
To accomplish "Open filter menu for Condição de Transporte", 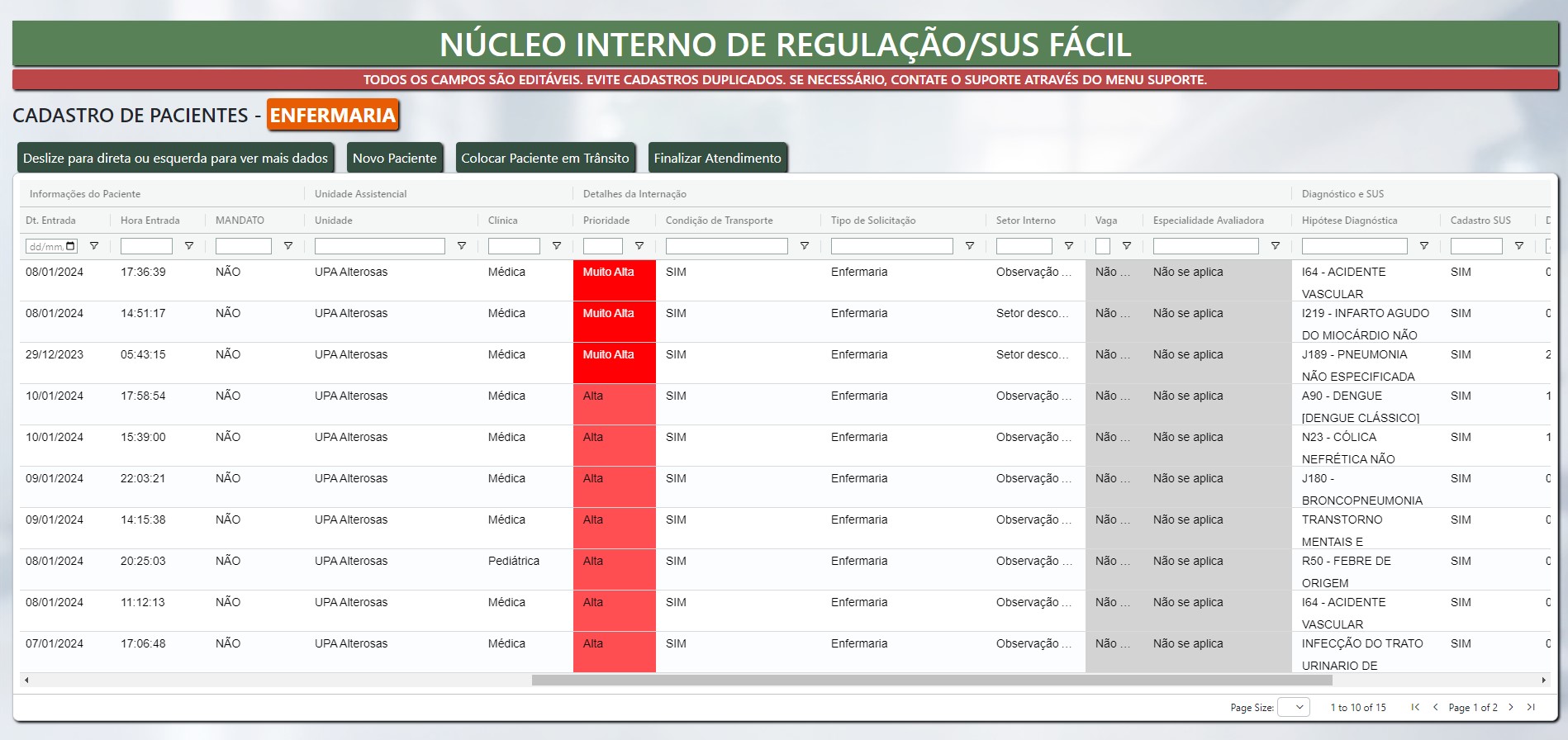I will tap(805, 246).
